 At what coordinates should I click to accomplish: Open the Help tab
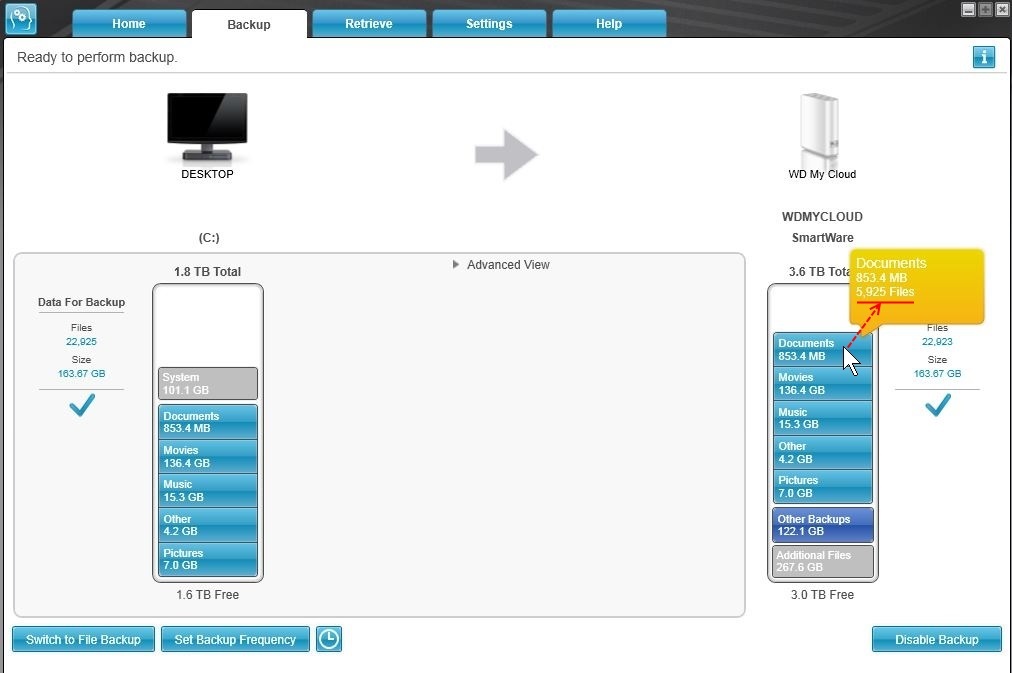pos(609,24)
